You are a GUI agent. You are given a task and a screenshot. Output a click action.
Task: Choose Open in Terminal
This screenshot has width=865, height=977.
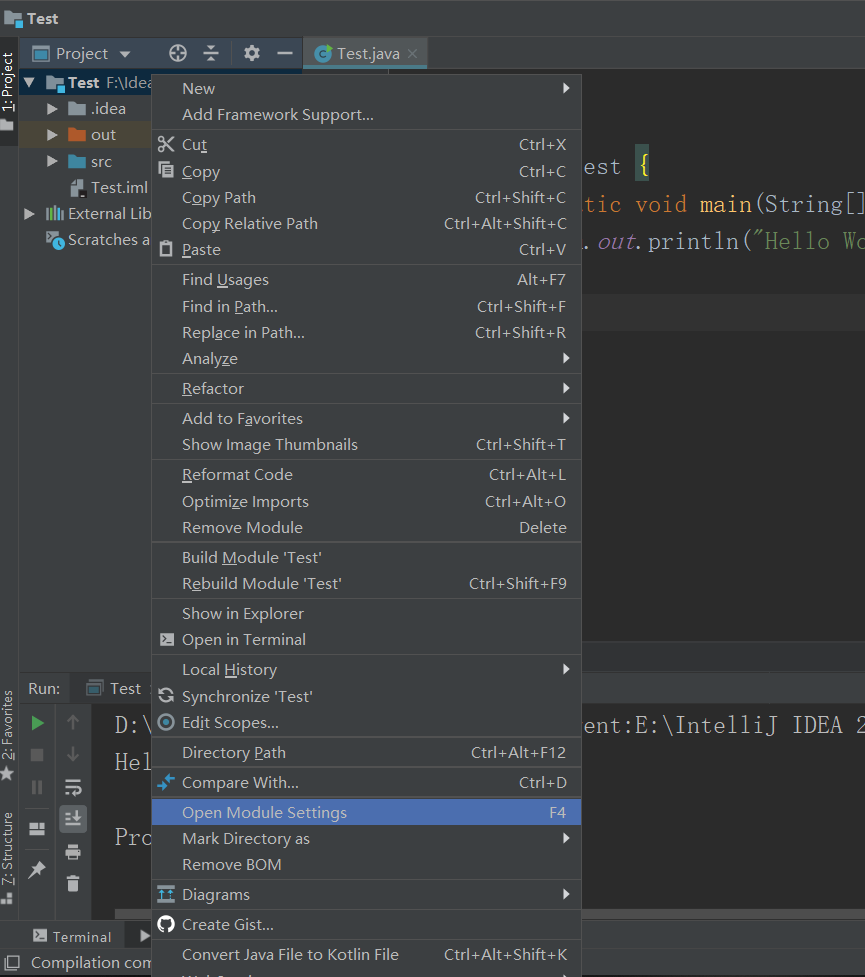tap(366, 640)
